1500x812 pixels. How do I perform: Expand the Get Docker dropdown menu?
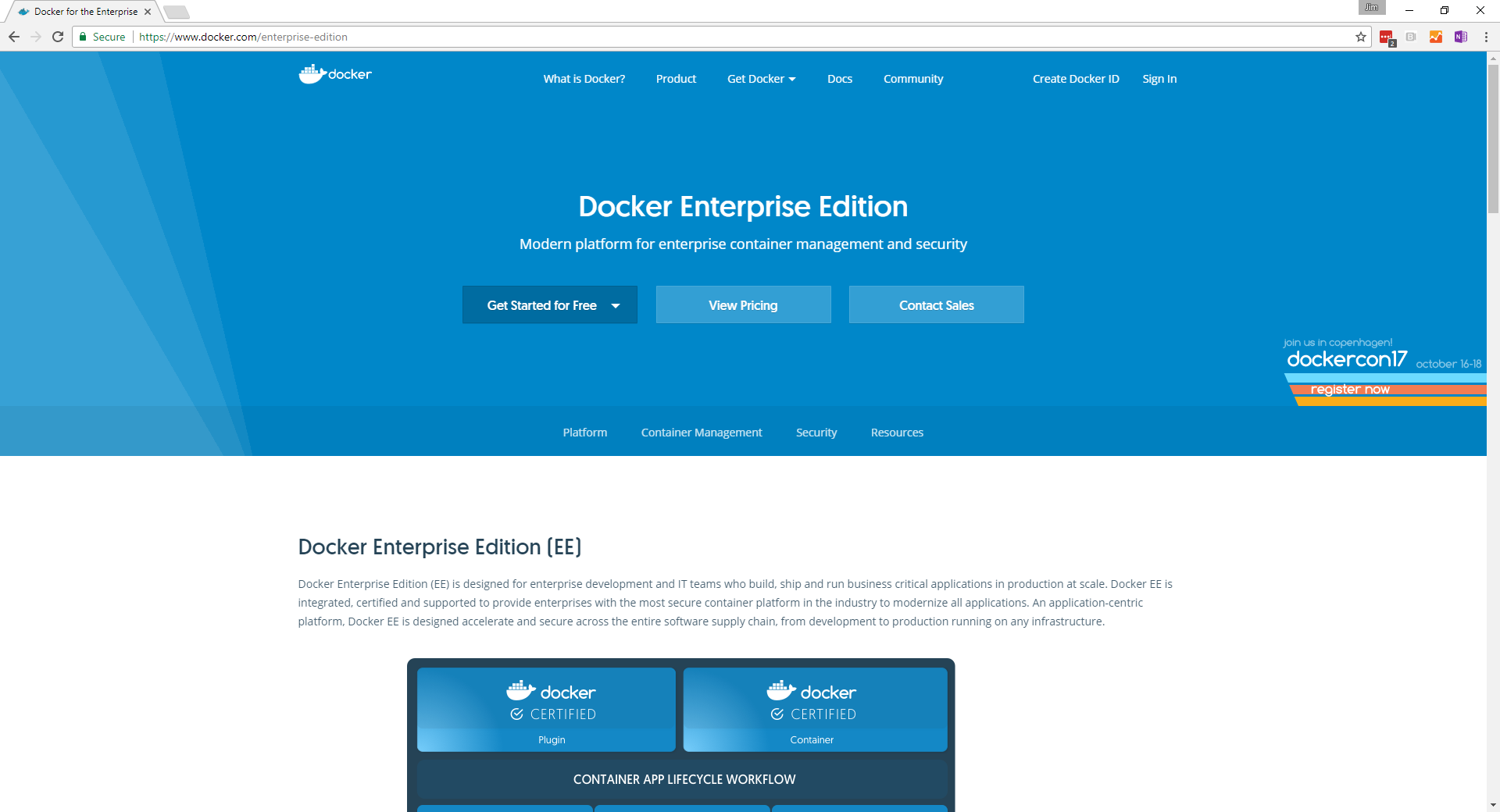coord(761,79)
